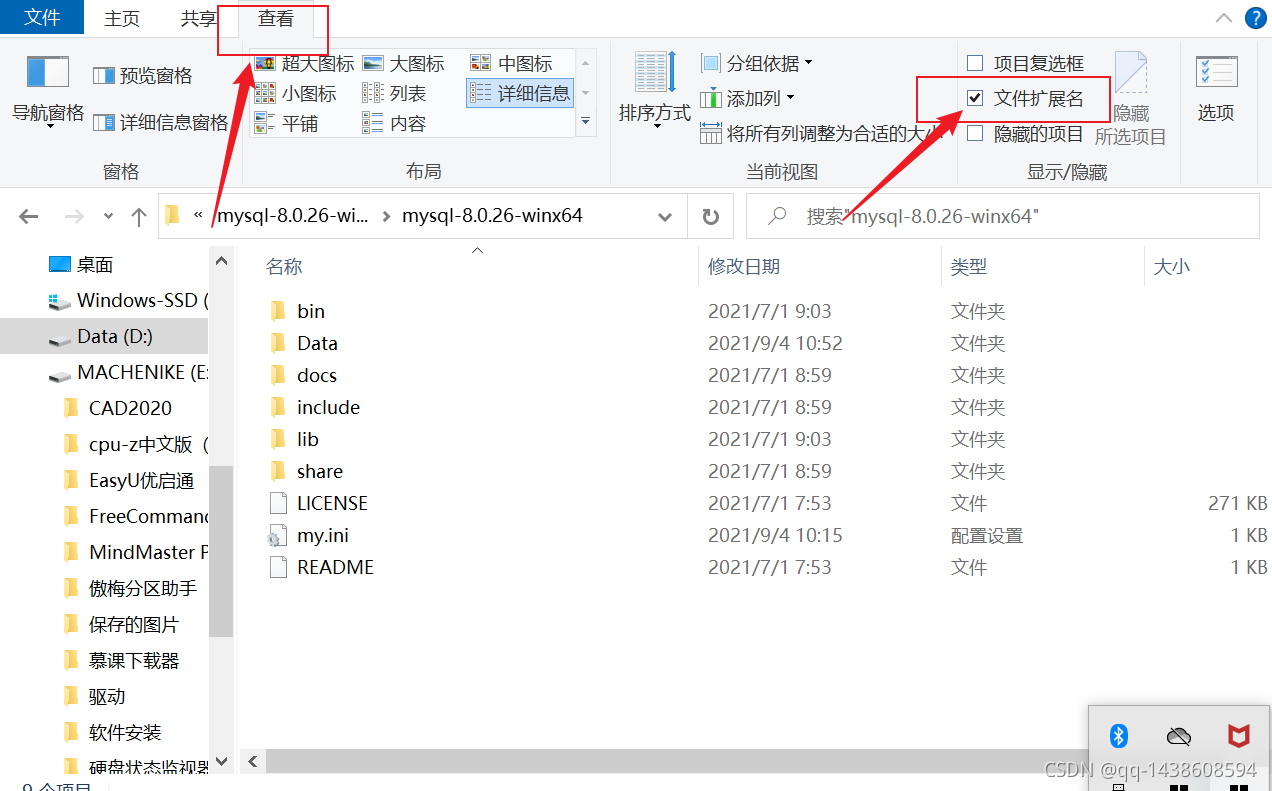Click the search box for mysql-8.0.26-winx64
Image resolution: width=1272 pixels, height=791 pixels.
point(1003,216)
